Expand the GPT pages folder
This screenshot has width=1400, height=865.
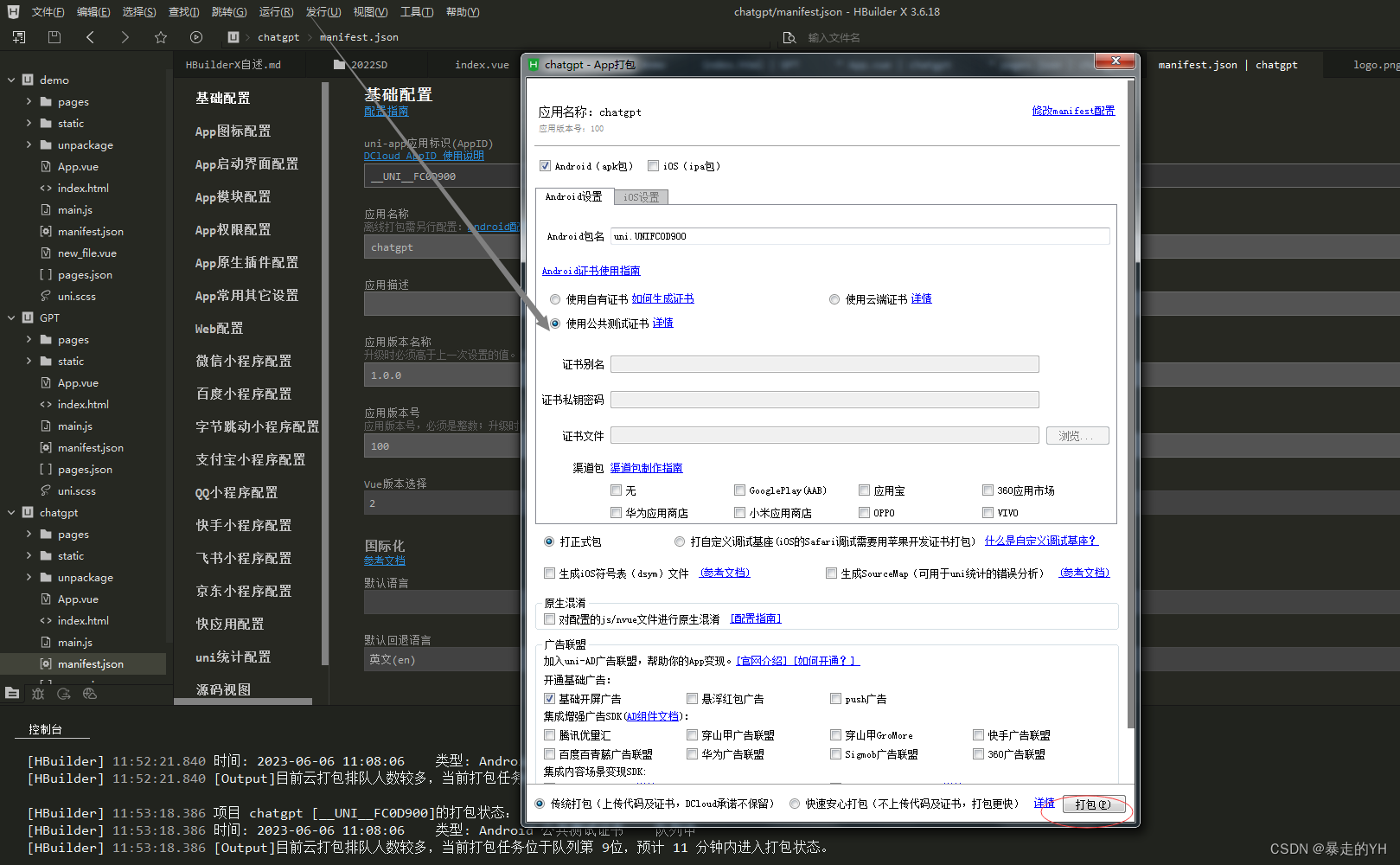pyautogui.click(x=28, y=339)
